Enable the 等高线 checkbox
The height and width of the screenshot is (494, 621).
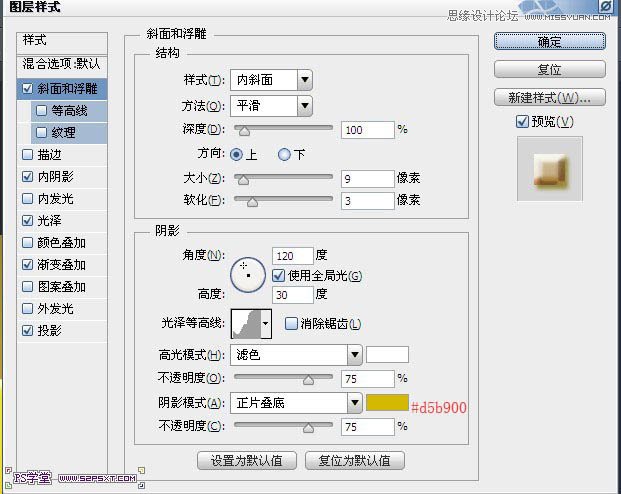click(42, 111)
